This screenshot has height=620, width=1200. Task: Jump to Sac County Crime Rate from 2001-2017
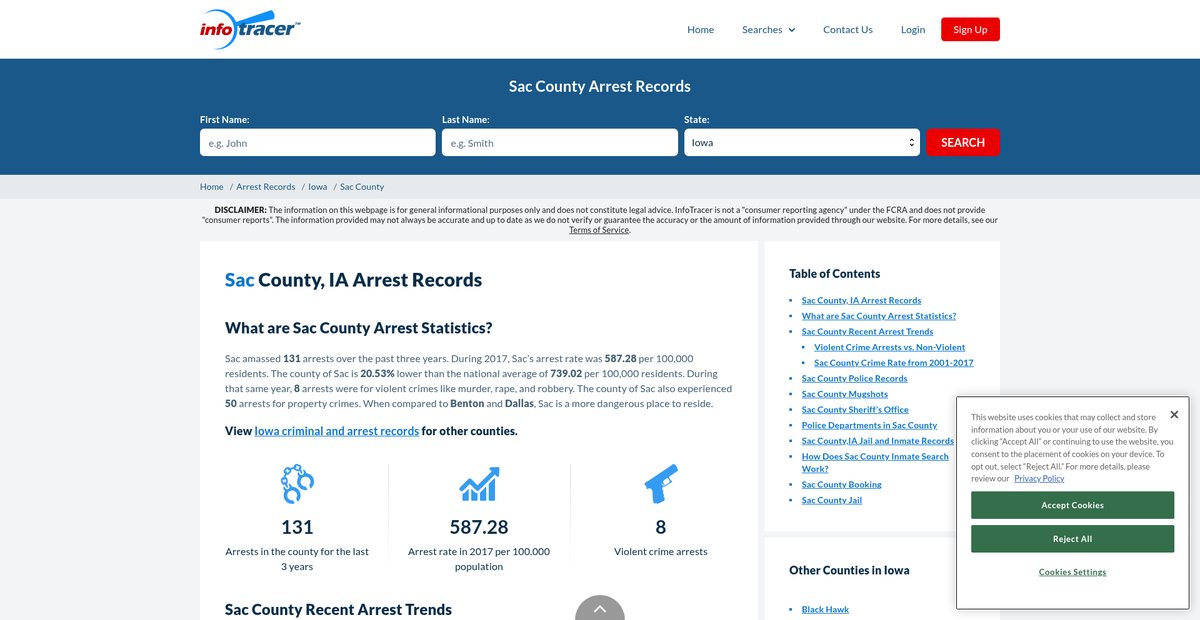click(893, 363)
